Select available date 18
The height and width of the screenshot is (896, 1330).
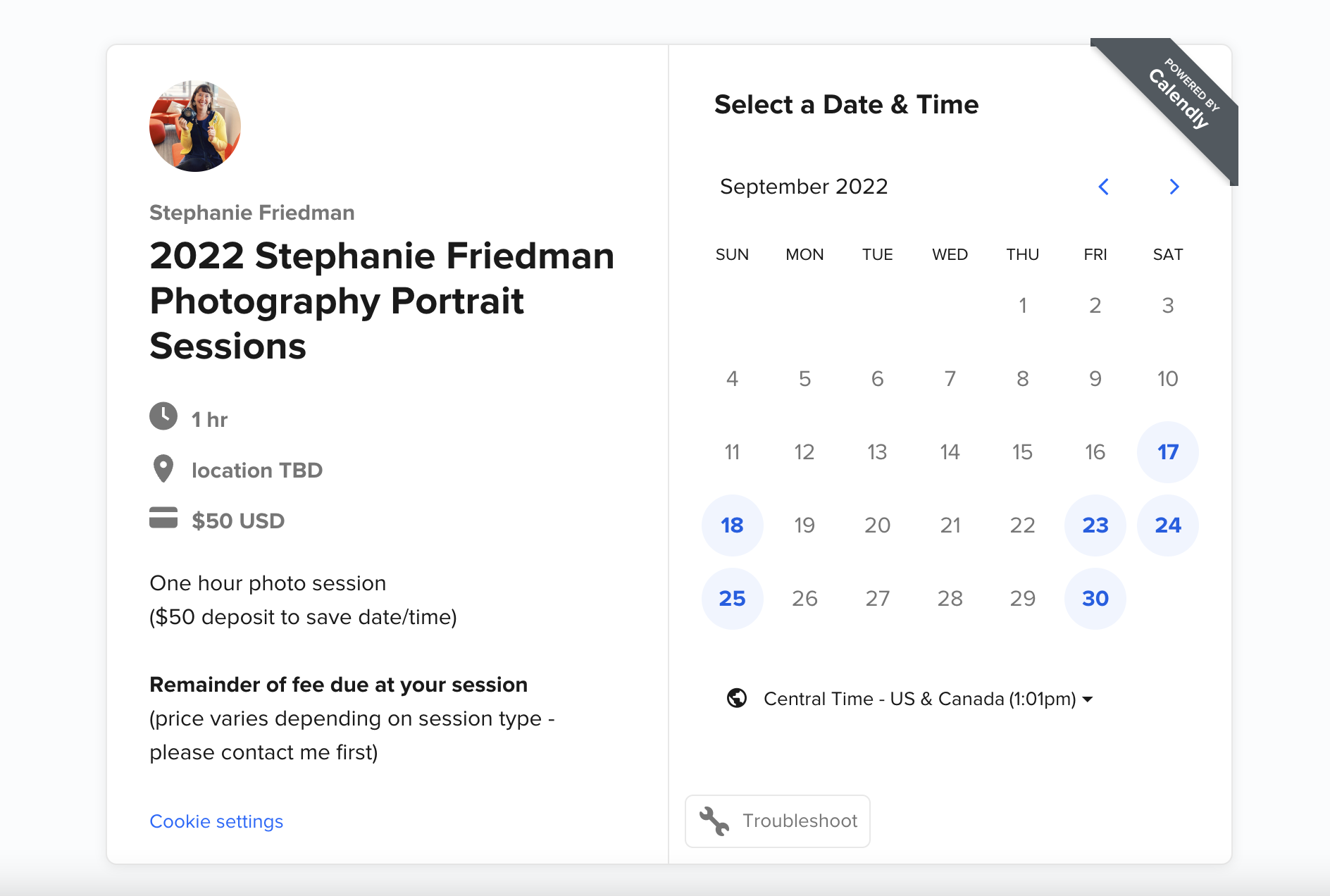(x=732, y=525)
